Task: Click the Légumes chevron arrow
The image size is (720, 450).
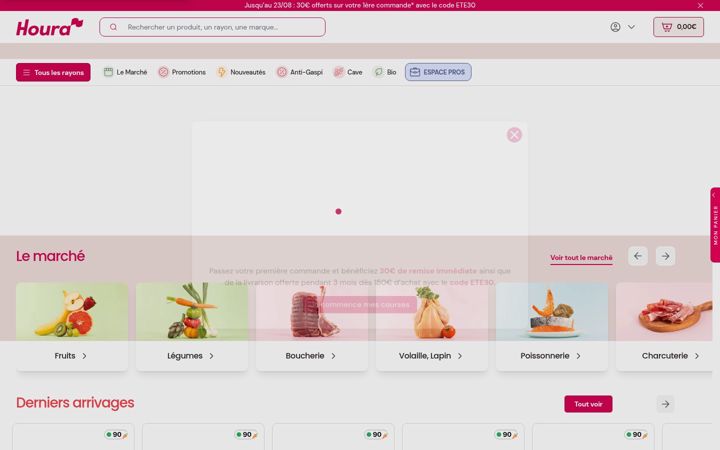Action: tap(211, 356)
